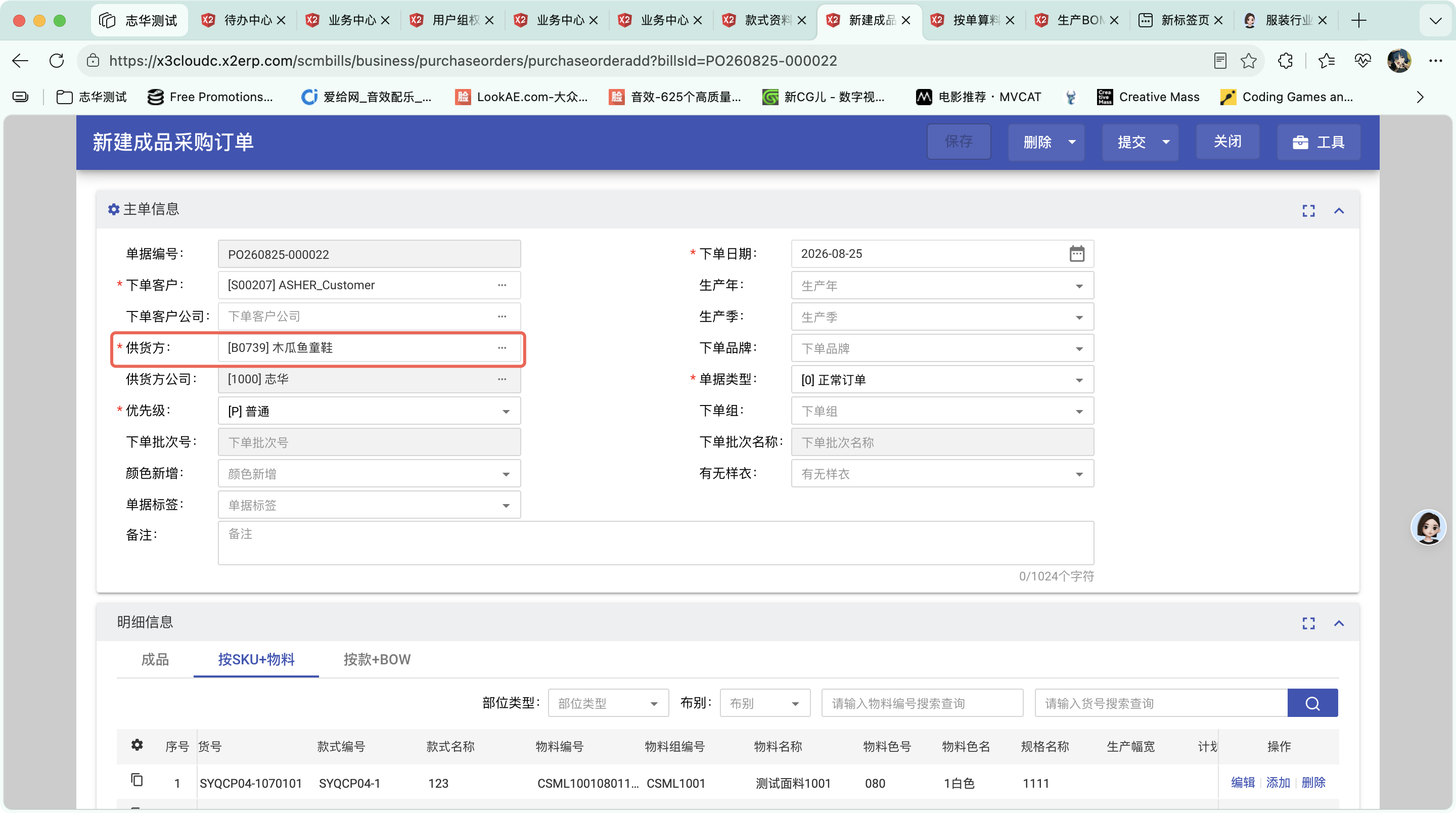The width and height of the screenshot is (1456, 813).
Task: Expand the 提交 button dropdown arrow
Action: [x=1165, y=142]
